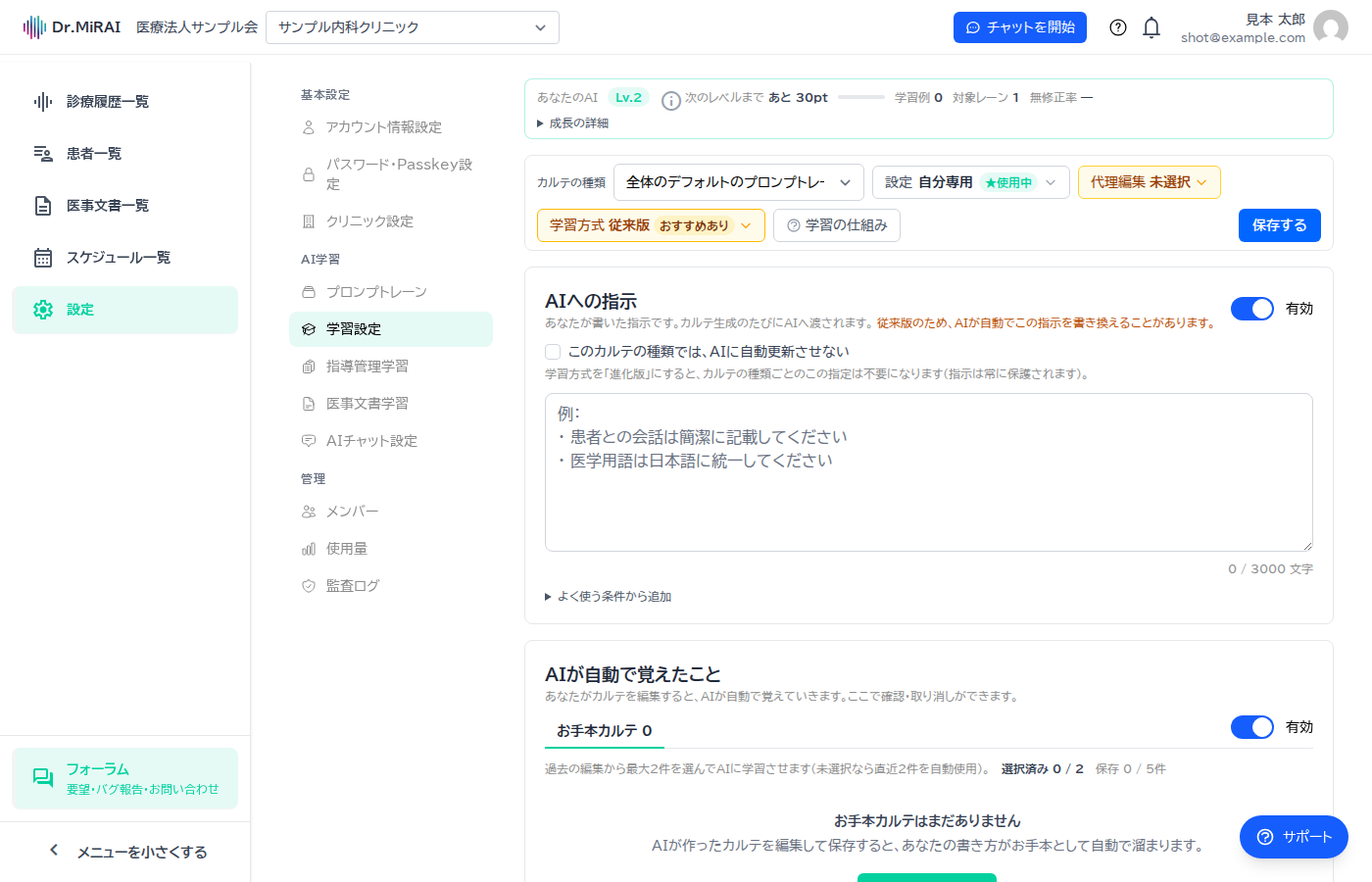Click the info icon beside 次のレベルまで
Image resolution: width=1372 pixels, height=882 pixels.
coord(671,101)
